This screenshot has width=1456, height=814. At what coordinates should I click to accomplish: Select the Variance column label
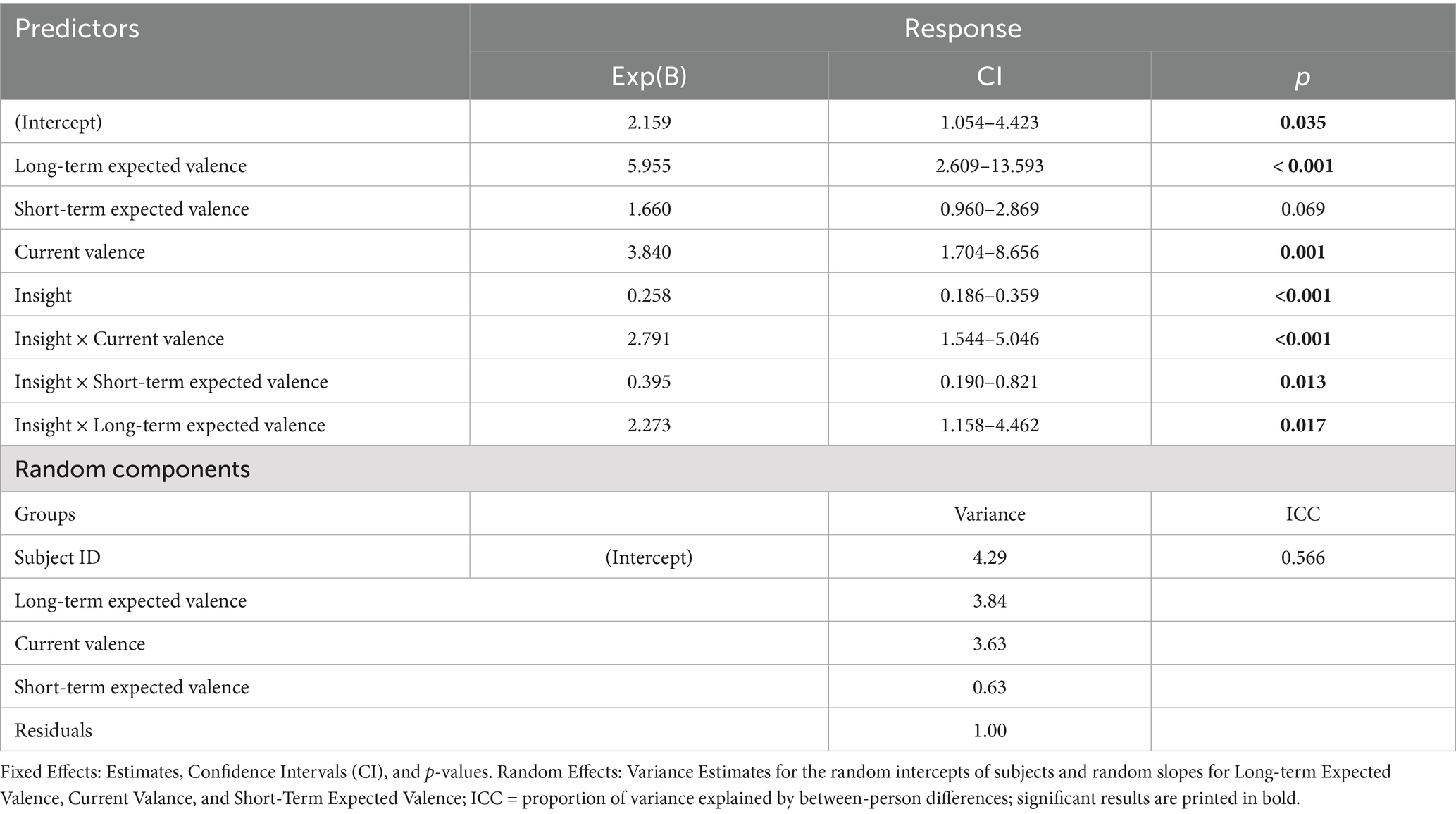(989, 514)
